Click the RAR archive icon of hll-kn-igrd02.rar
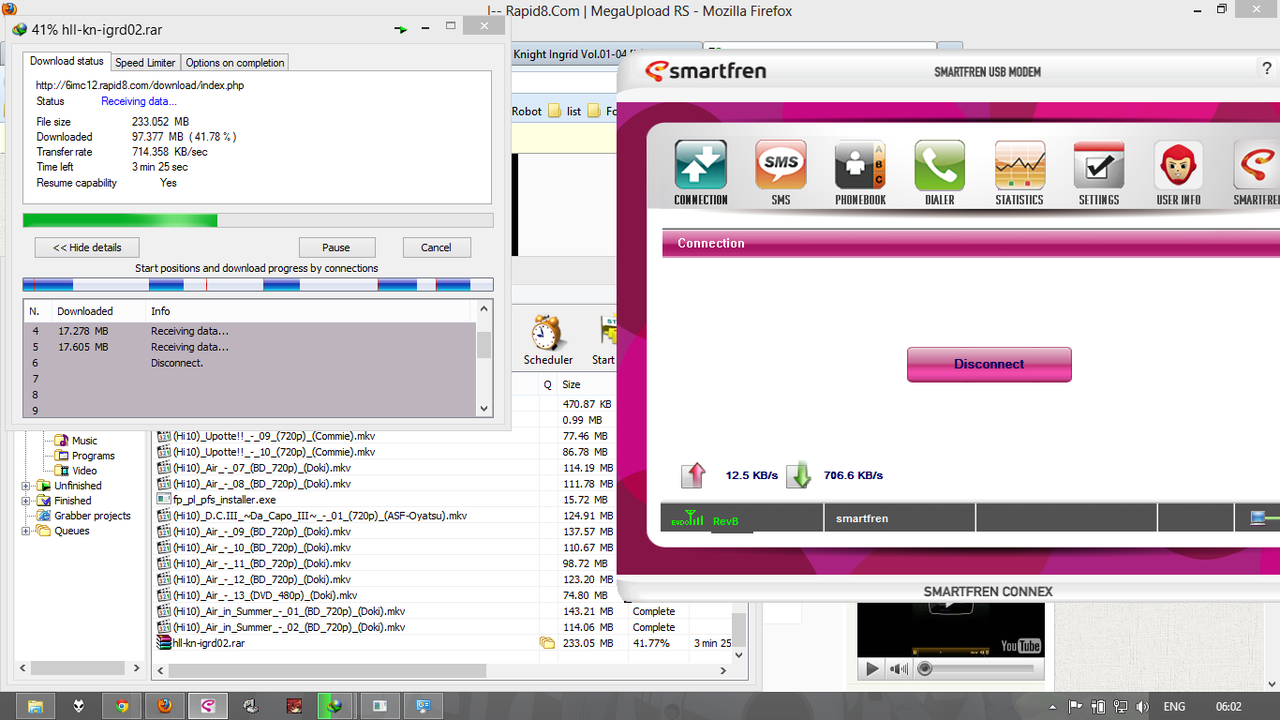This screenshot has width=1280, height=720. [164, 643]
